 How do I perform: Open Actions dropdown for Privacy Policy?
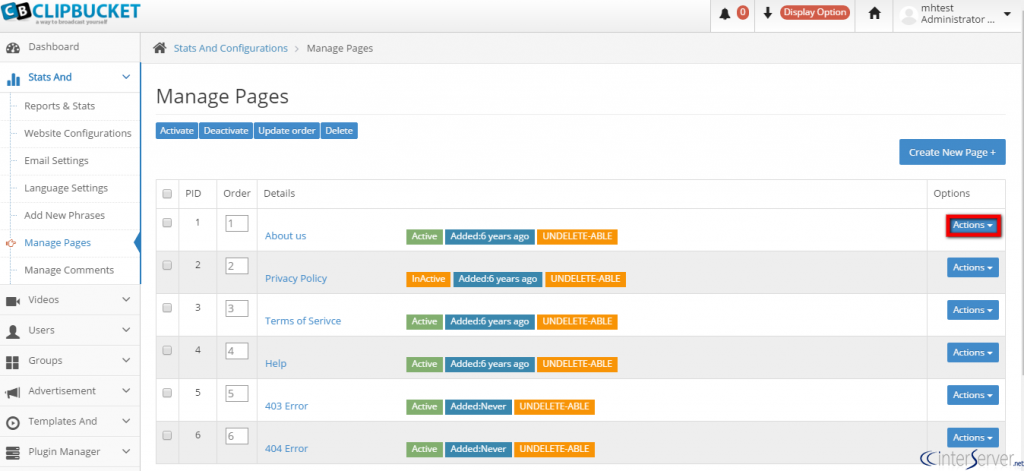click(x=973, y=268)
